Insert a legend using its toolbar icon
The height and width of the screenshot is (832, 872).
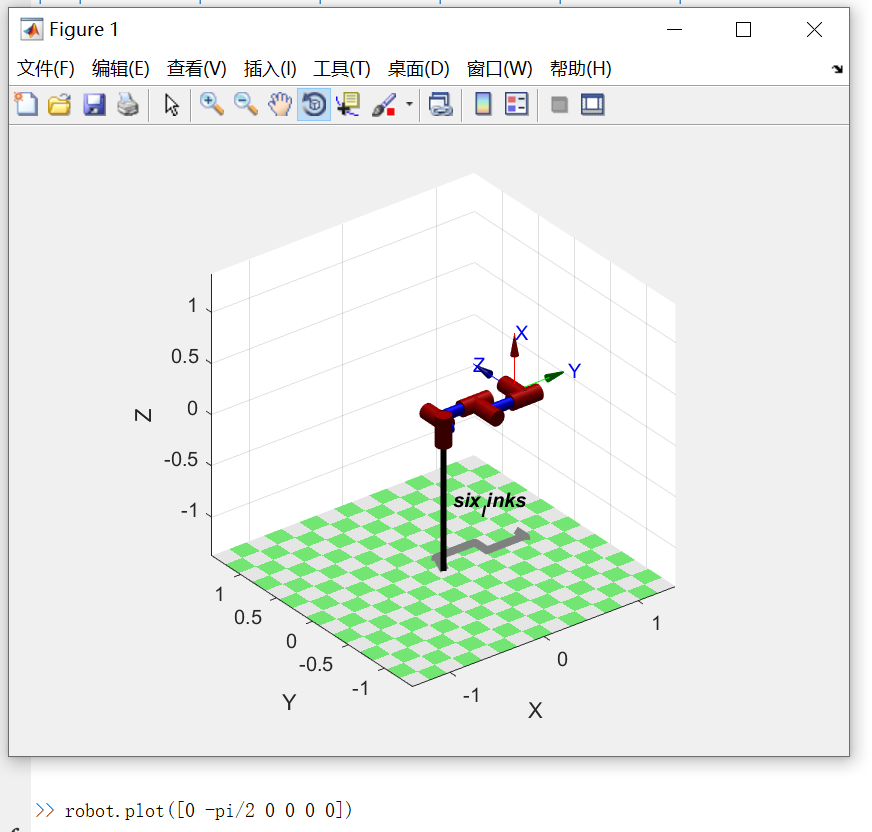[x=517, y=104]
